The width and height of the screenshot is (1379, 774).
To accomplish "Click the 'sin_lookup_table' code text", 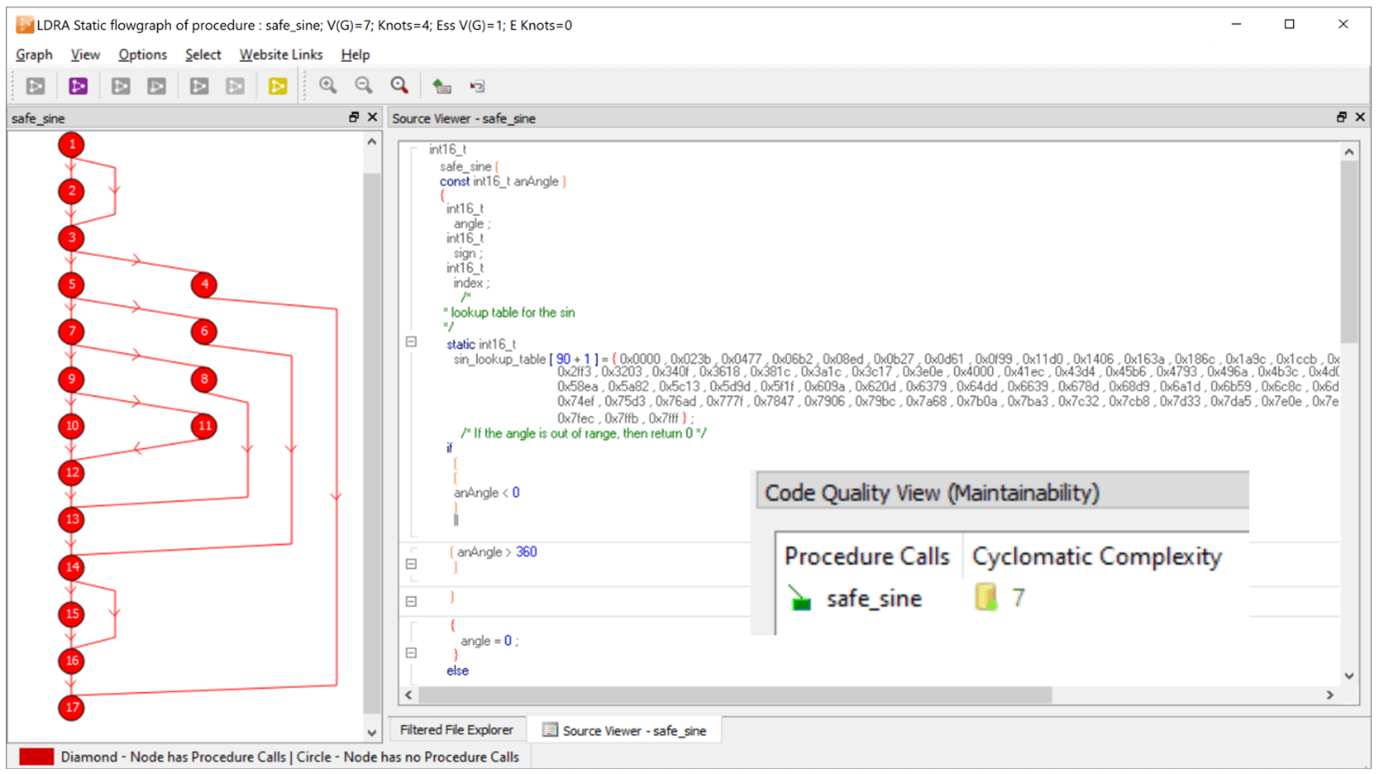I will 500,359.
